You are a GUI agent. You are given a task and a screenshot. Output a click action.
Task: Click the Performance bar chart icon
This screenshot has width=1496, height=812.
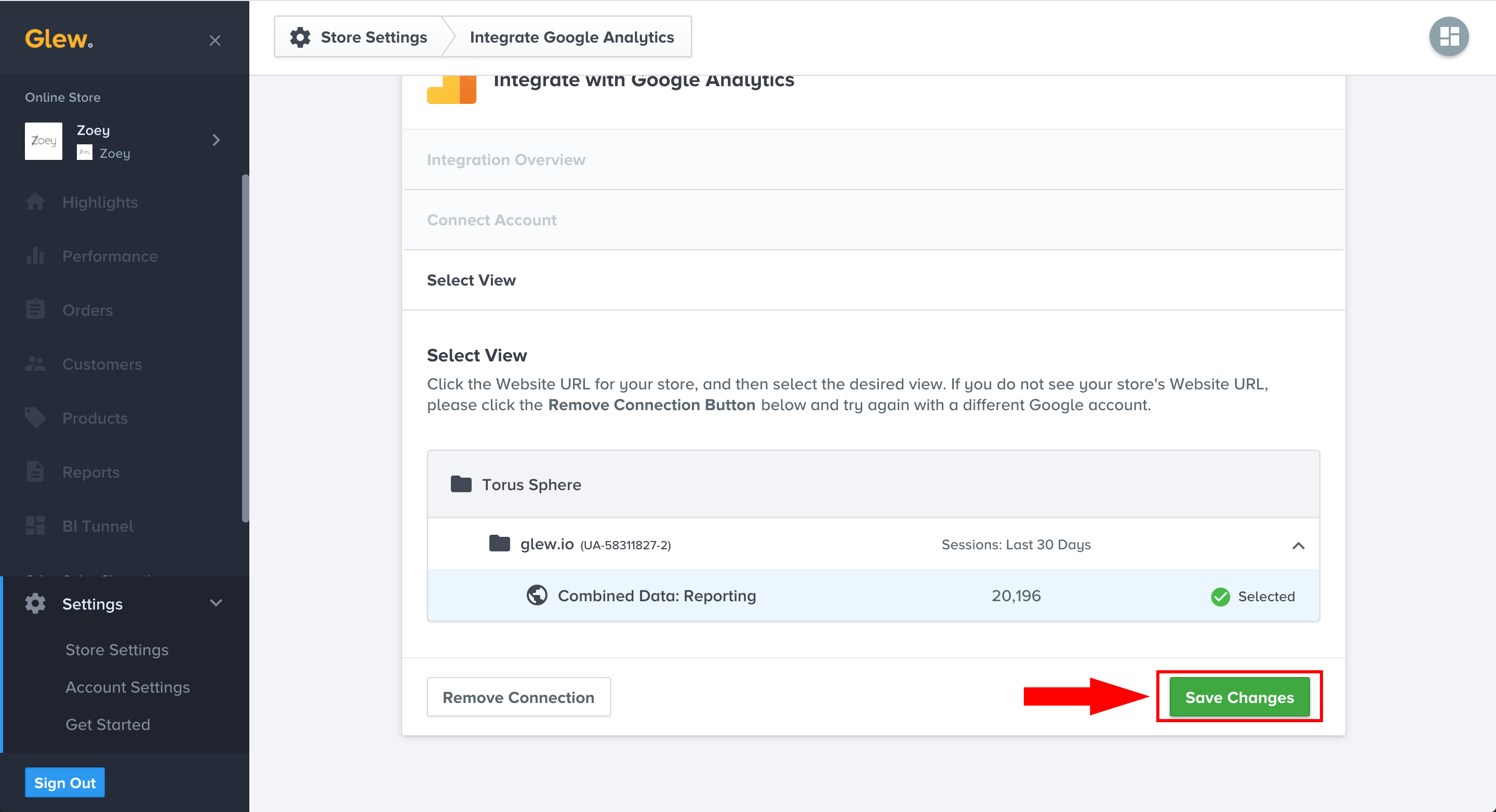click(x=35, y=256)
